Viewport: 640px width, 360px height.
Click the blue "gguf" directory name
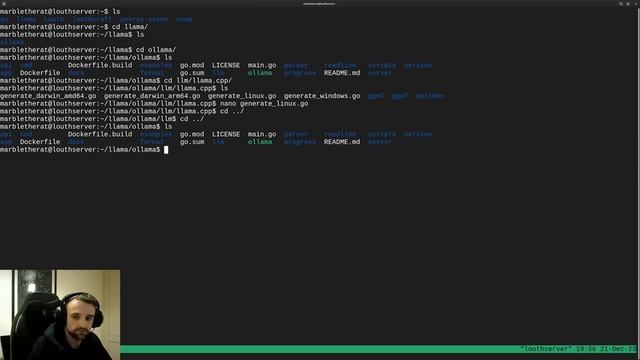tap(400, 96)
